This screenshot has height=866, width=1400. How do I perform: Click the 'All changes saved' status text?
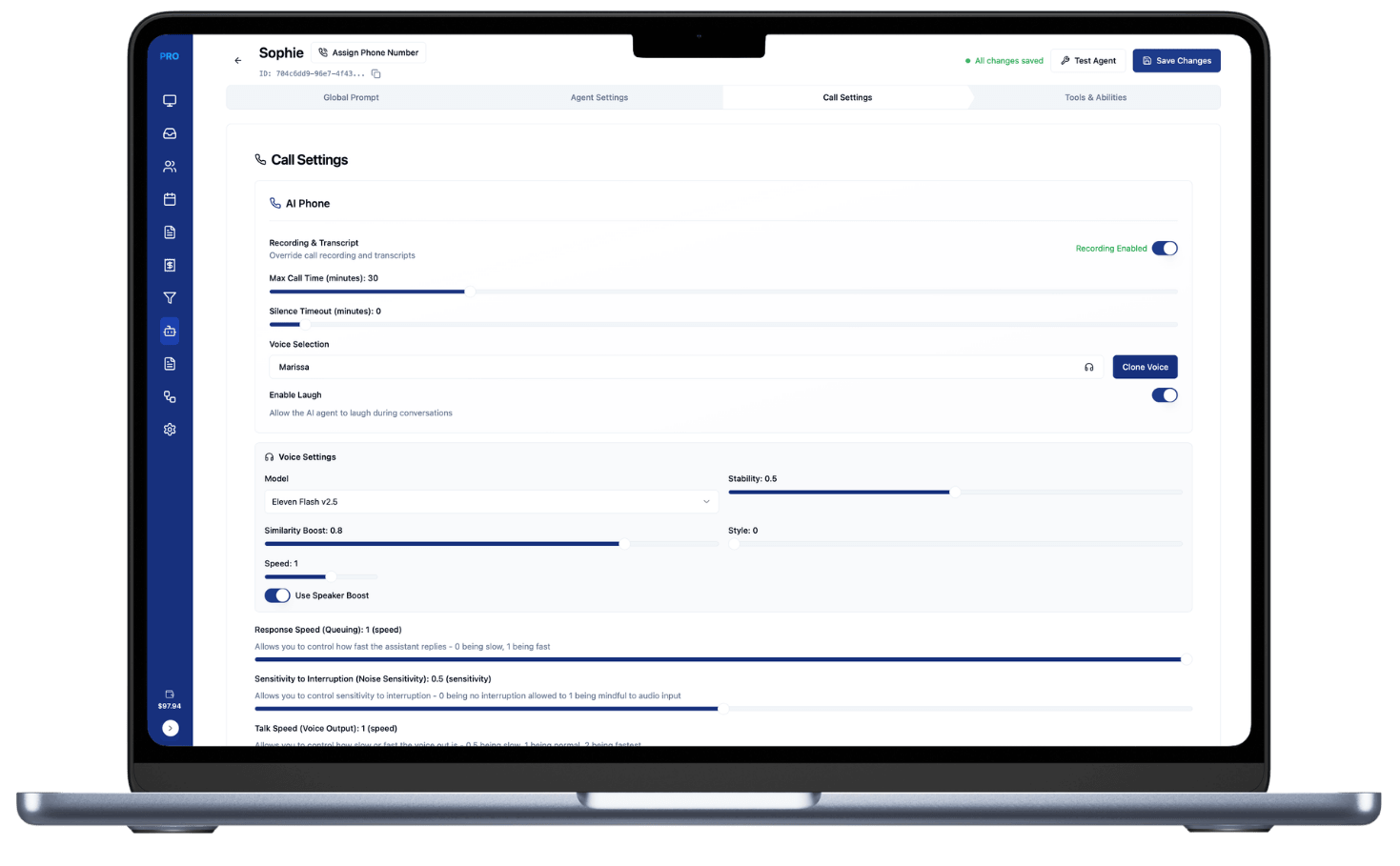1008,61
